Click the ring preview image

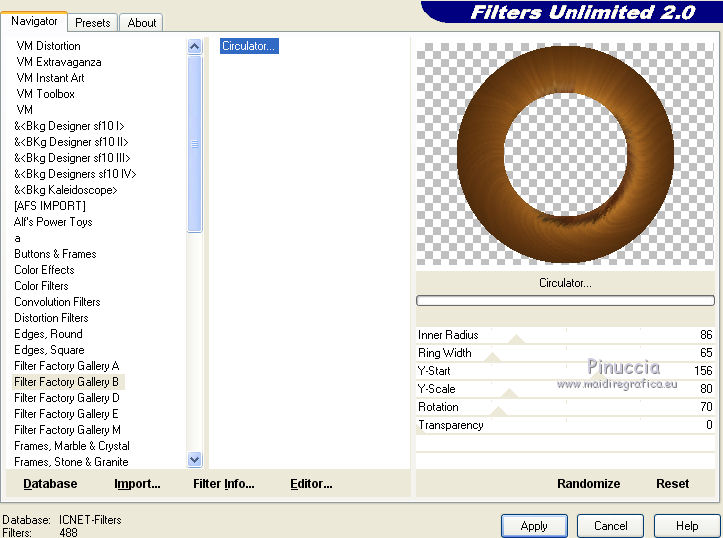point(565,154)
